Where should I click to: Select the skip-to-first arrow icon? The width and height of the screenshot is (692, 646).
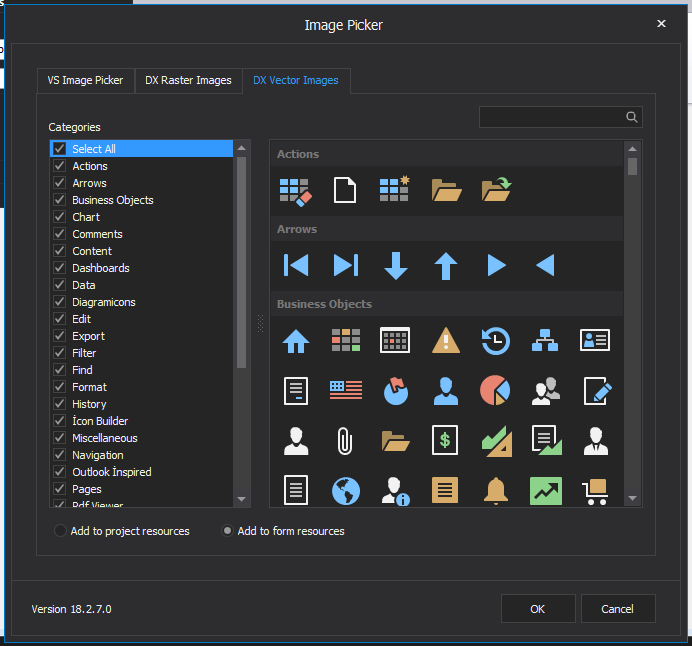pos(296,265)
